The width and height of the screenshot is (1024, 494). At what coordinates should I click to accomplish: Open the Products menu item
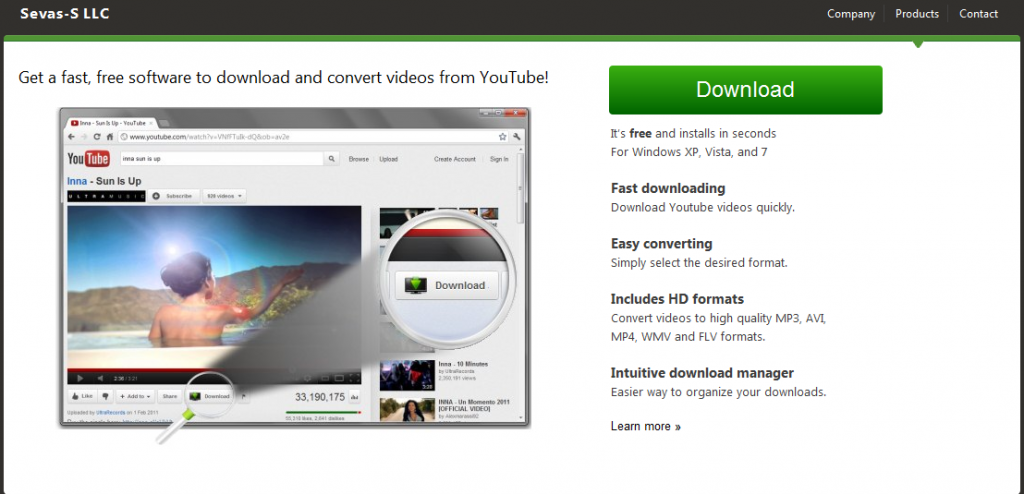917,14
